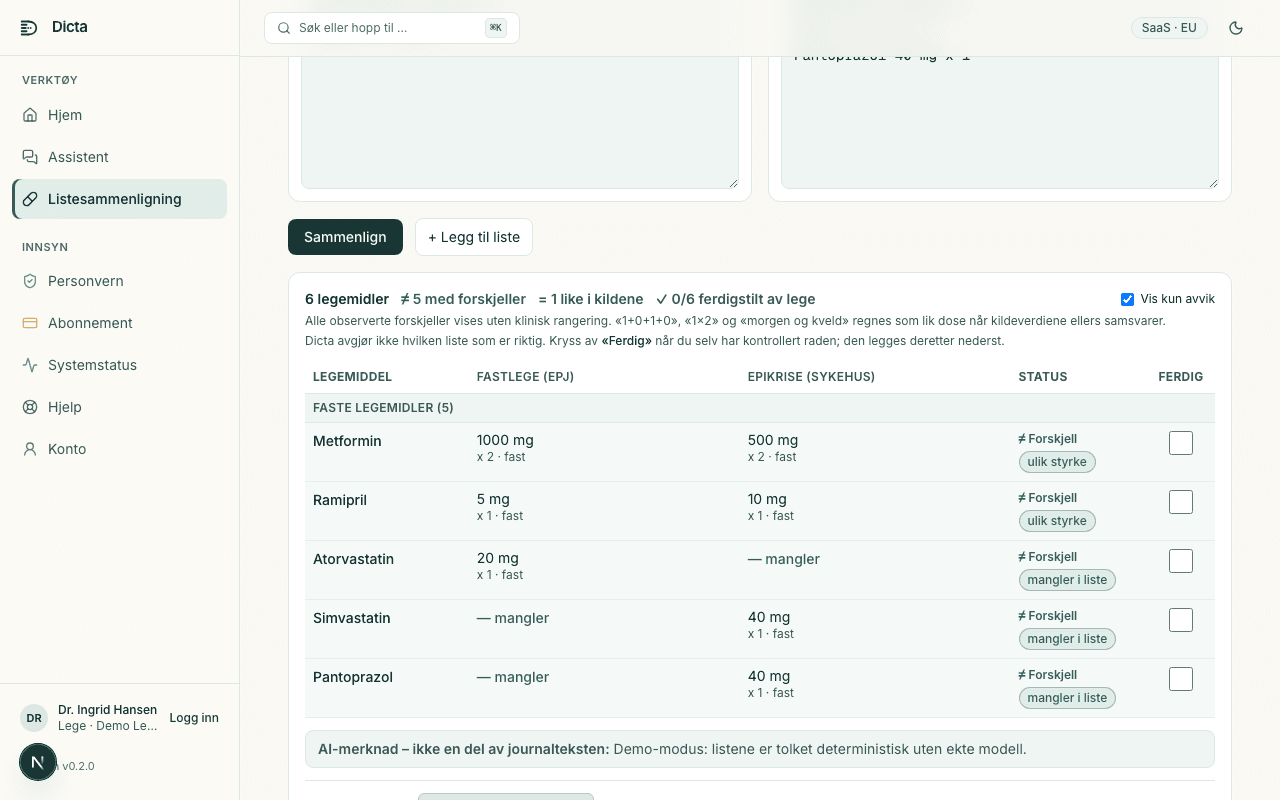The width and height of the screenshot is (1280, 800).
Task: Click the Simvastatin drug name
Action: 351,618
